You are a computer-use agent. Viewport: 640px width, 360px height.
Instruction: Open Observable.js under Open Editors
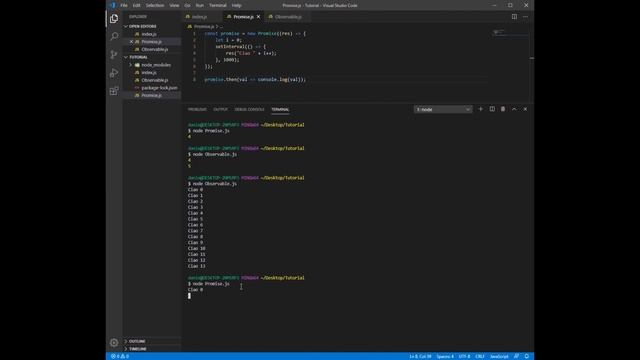[x=152, y=49]
